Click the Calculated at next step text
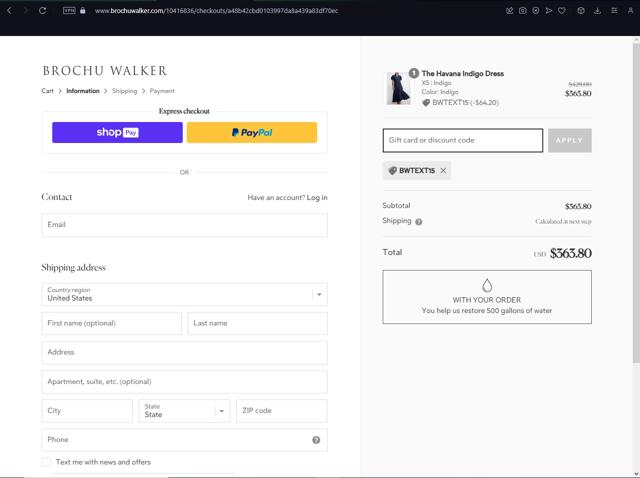Image resolution: width=640 pixels, height=478 pixels. click(x=563, y=221)
